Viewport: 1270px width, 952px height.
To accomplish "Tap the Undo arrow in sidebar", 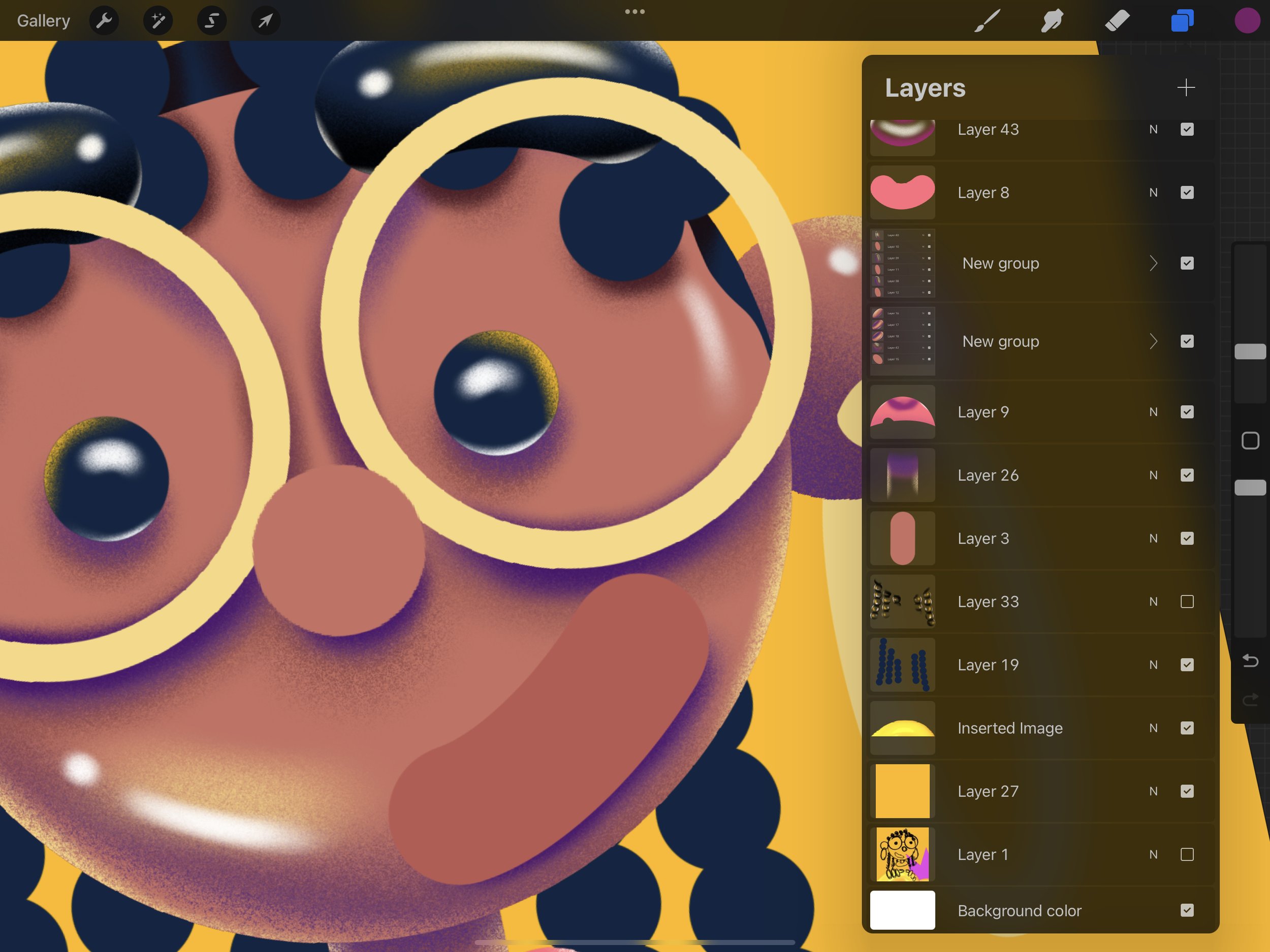I will 1250,661.
